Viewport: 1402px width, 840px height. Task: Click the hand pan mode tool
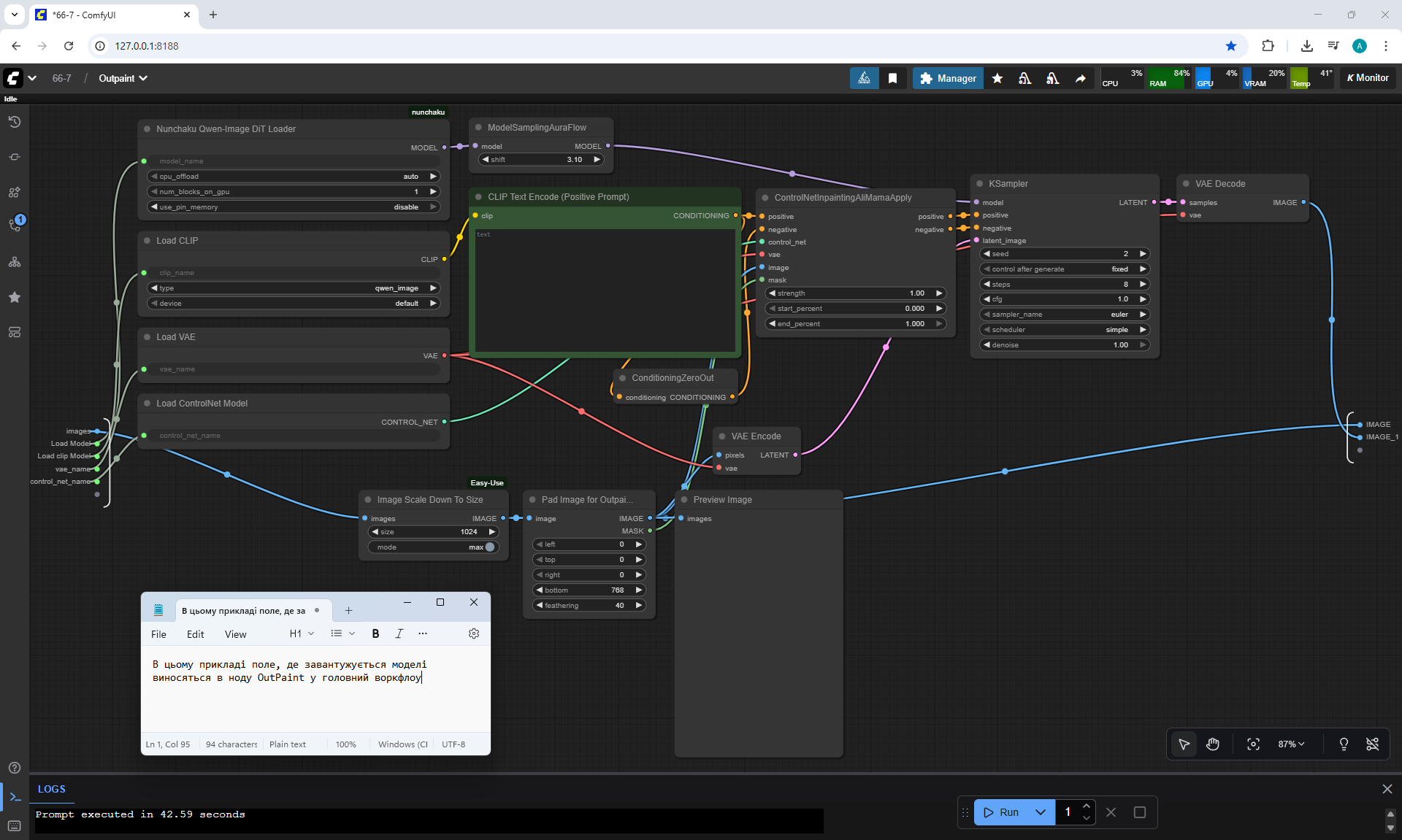click(1213, 744)
